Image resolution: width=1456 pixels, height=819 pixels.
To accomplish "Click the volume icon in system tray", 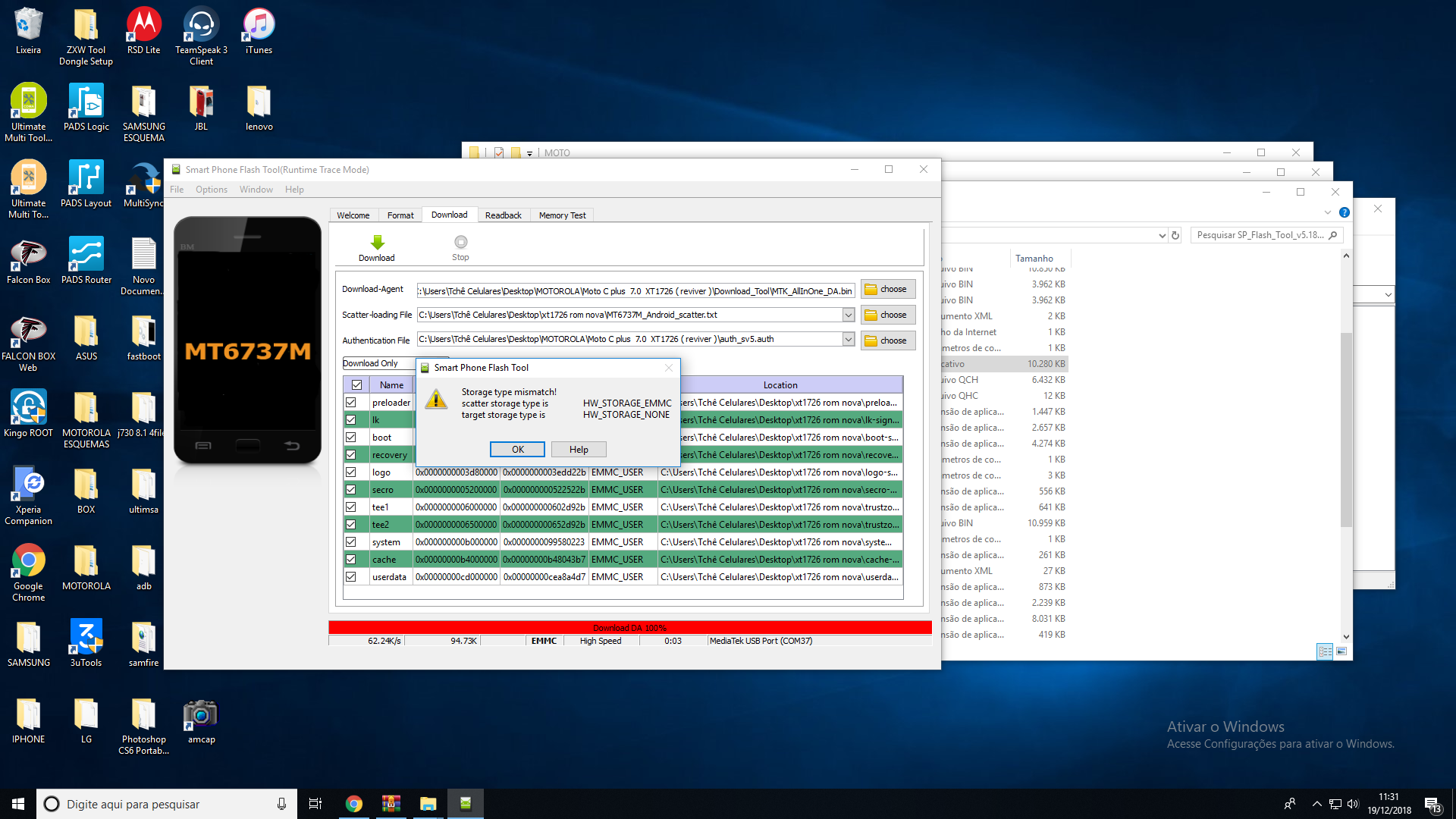I will click(1354, 804).
